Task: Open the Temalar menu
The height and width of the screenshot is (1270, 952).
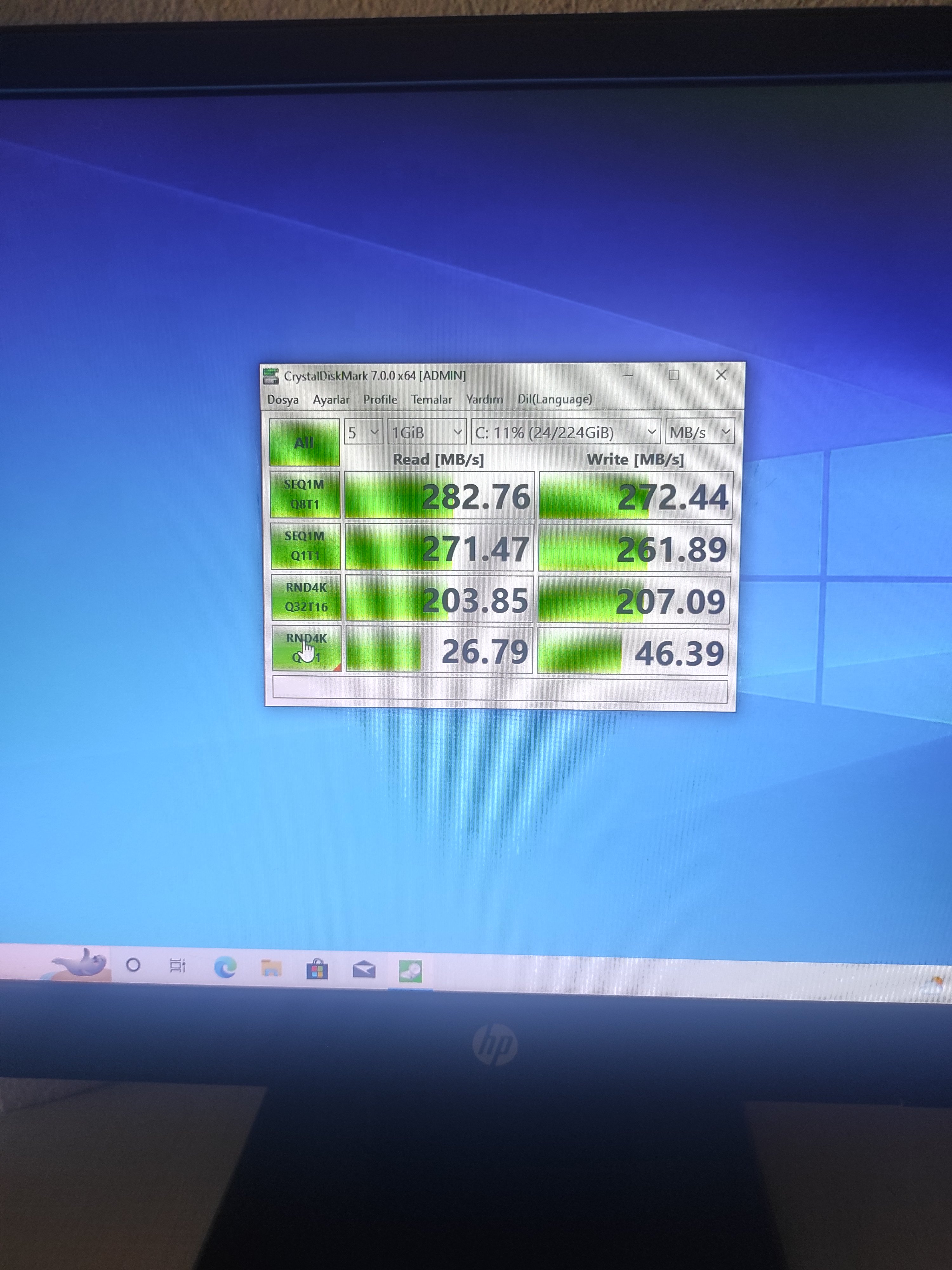Action: coord(432,399)
